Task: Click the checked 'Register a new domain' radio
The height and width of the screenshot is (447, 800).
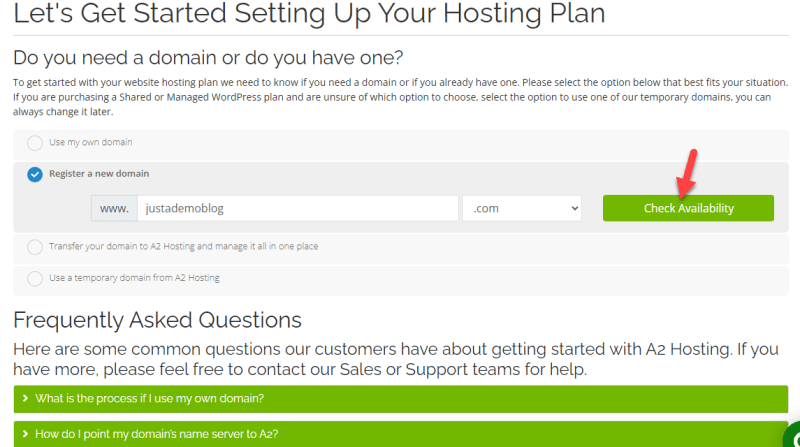Action: [35, 175]
